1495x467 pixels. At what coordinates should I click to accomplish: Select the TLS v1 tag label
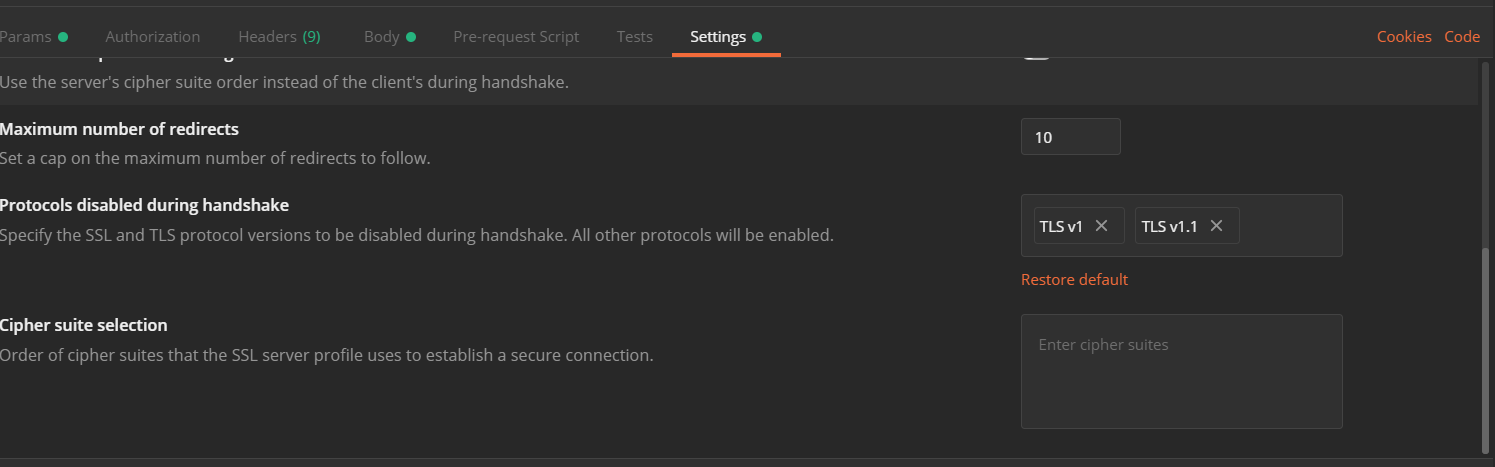1061,226
